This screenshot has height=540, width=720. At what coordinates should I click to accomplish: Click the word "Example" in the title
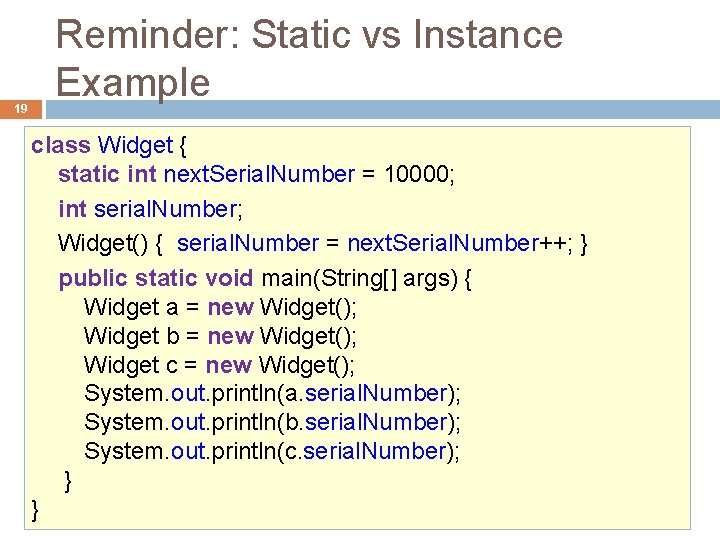[x=133, y=82]
